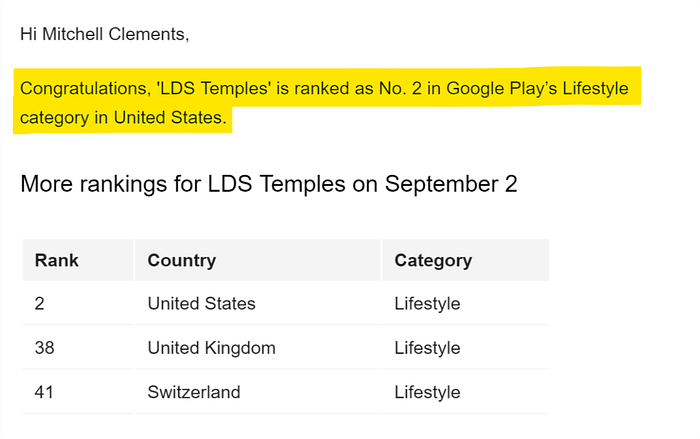This screenshot has height=439, width=700.
Task: Click rank 41 in the table
Action: 44,392
